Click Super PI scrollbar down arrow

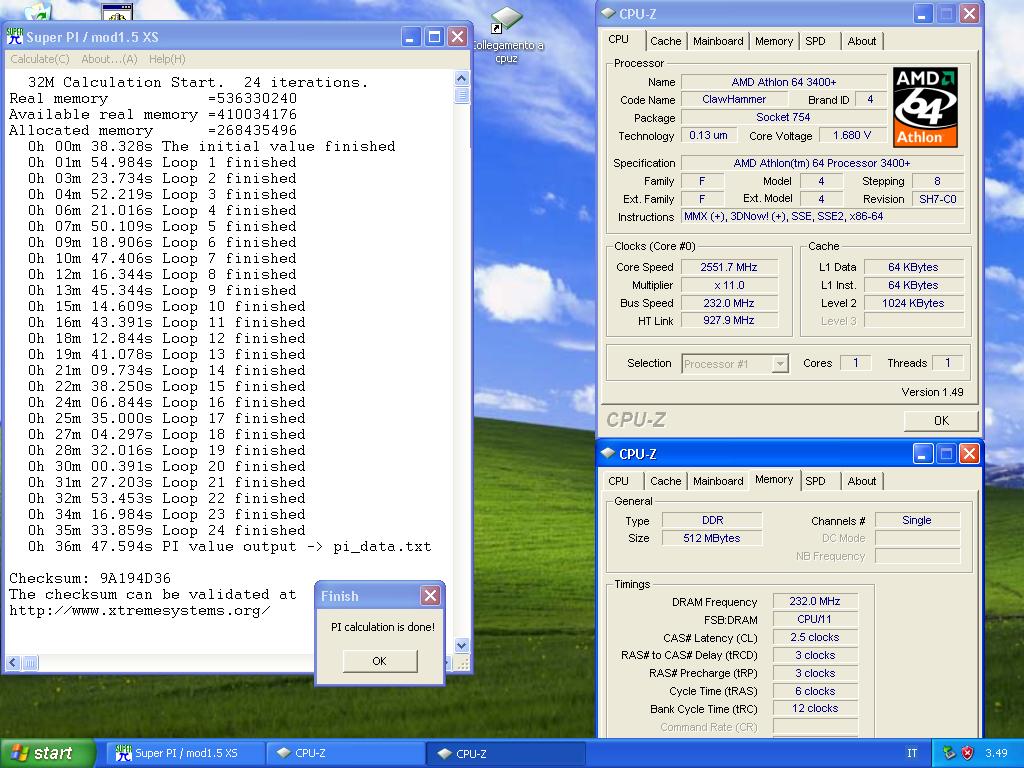(461, 645)
